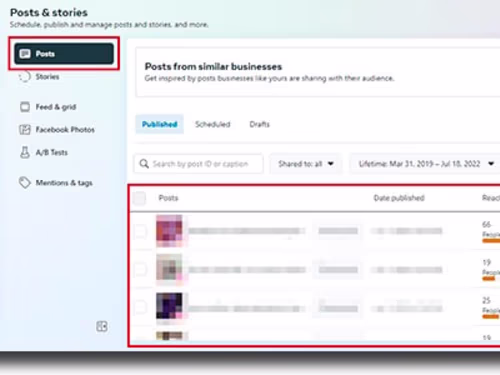The image size is (500, 375).
Task: Click the magnifier icon in the search box
Action: (144, 164)
